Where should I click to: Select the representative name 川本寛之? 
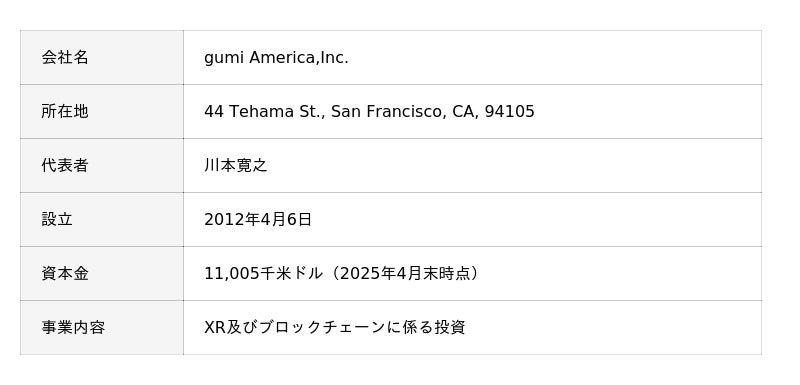tap(236, 165)
